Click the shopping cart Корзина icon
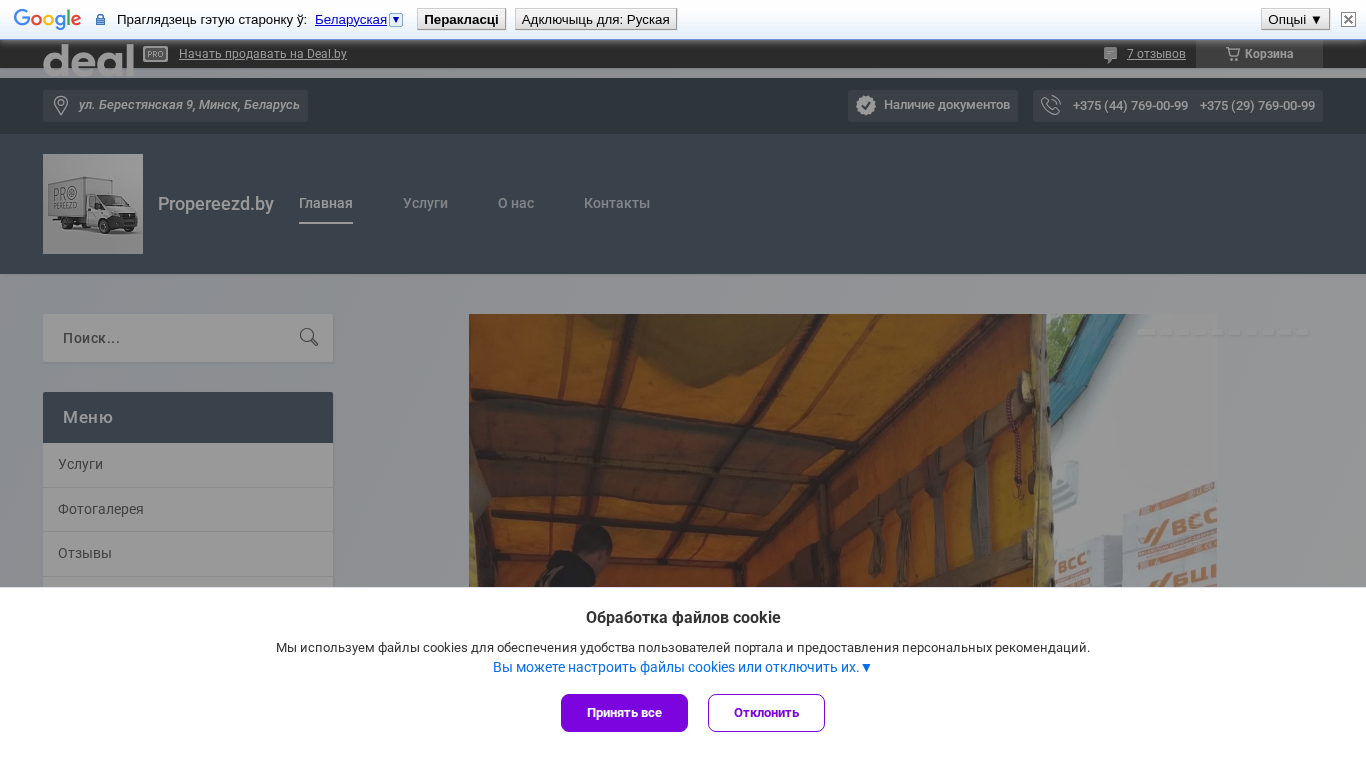This screenshot has height=768, width=1366. pos(1233,54)
